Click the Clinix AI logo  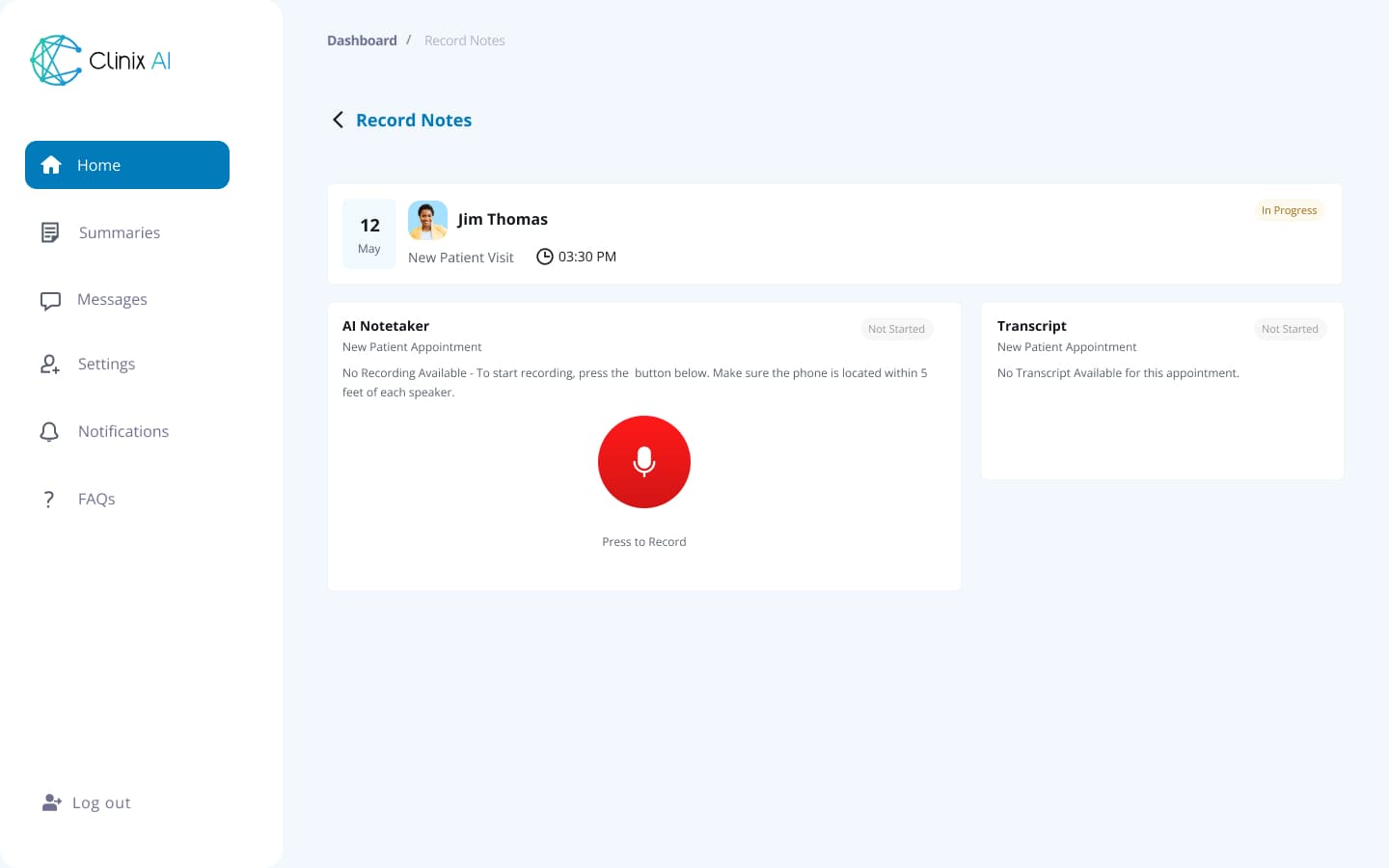[100, 61]
